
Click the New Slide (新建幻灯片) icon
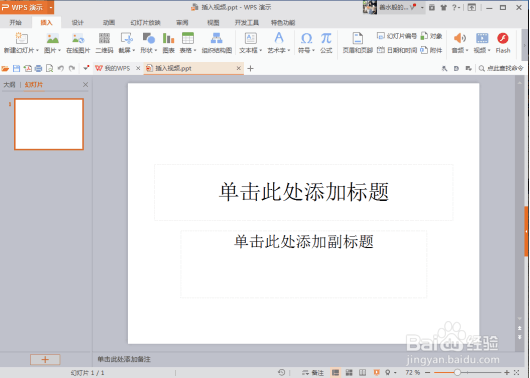tap(21, 38)
